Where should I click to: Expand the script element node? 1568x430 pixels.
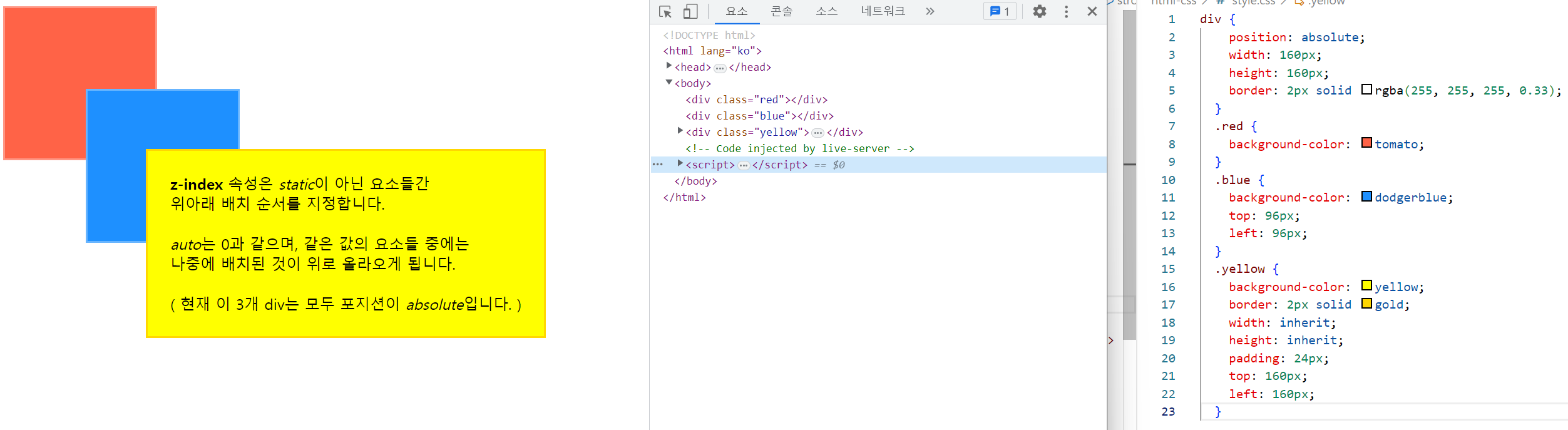680,163
